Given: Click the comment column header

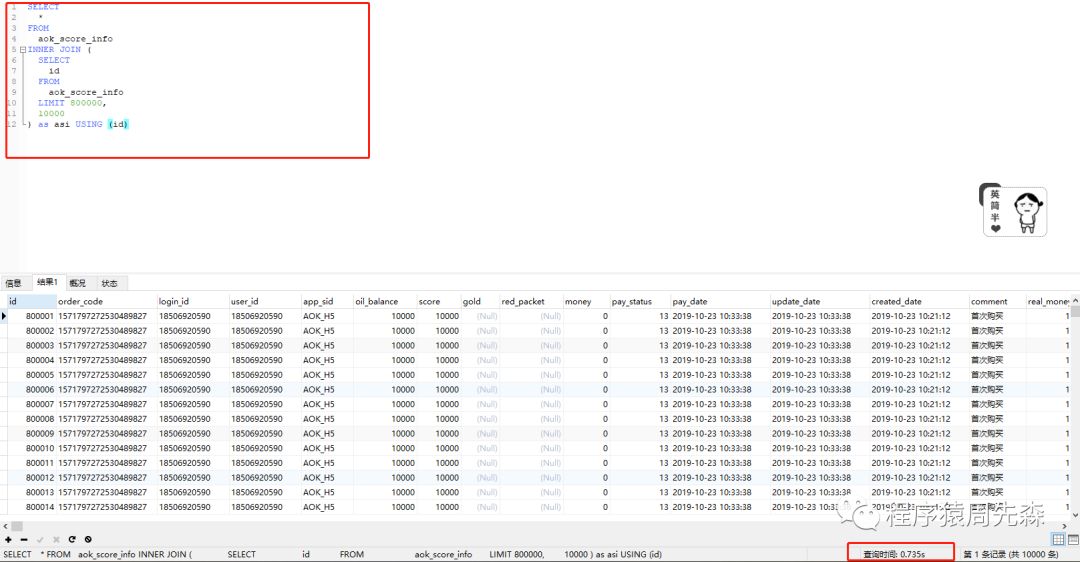Looking at the screenshot, I should 997,301.
